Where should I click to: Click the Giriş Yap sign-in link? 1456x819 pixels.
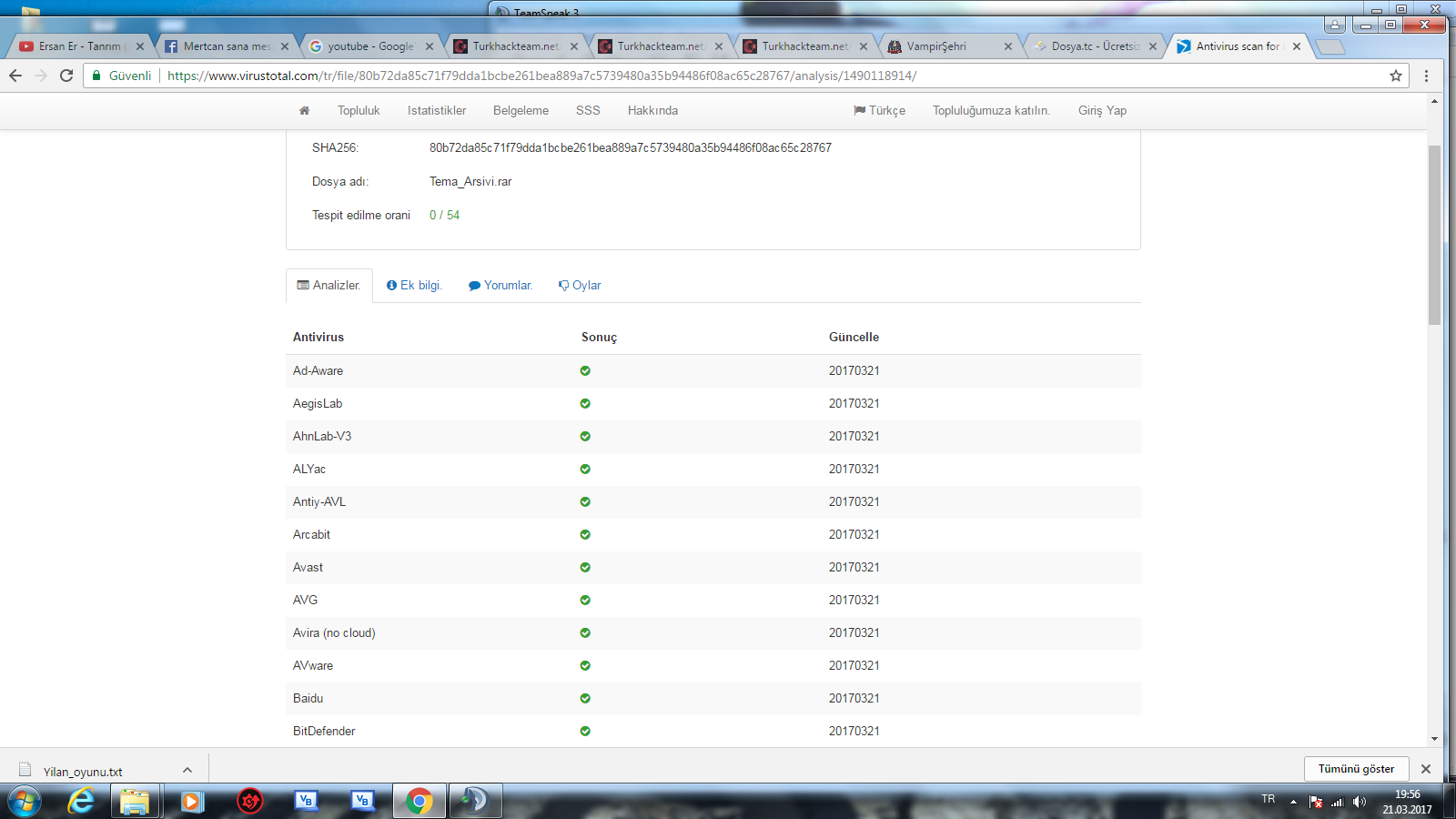1102,110
